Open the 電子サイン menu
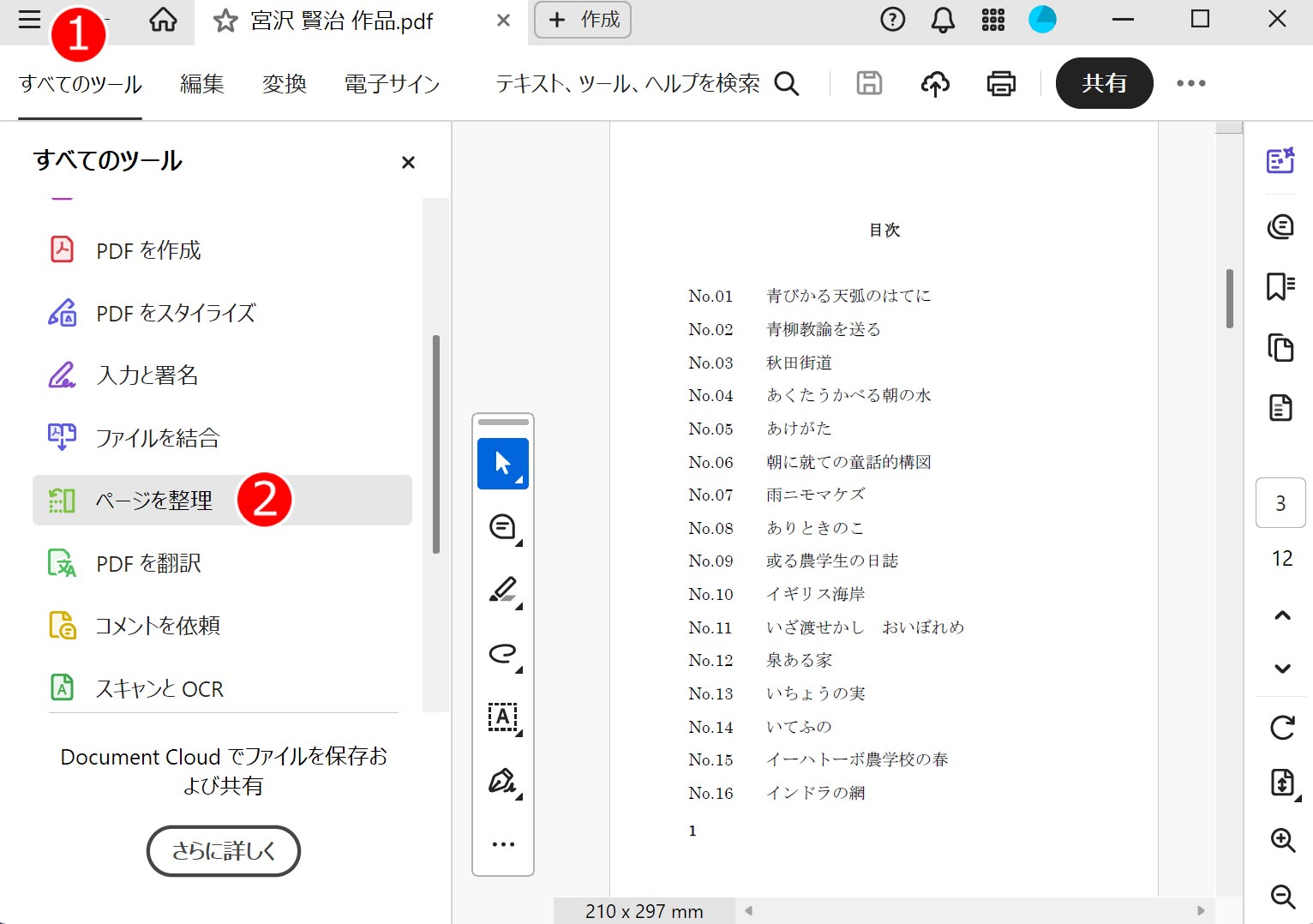This screenshot has width=1313, height=924. click(x=392, y=83)
